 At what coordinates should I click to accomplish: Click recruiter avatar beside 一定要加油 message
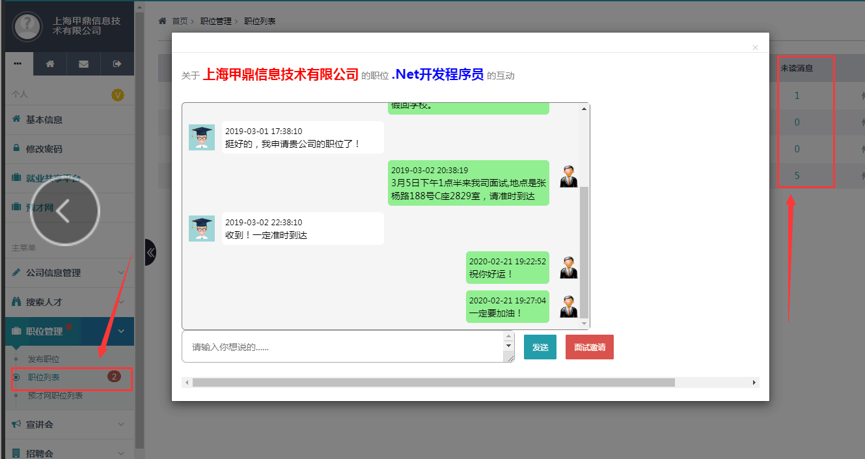[x=569, y=307]
